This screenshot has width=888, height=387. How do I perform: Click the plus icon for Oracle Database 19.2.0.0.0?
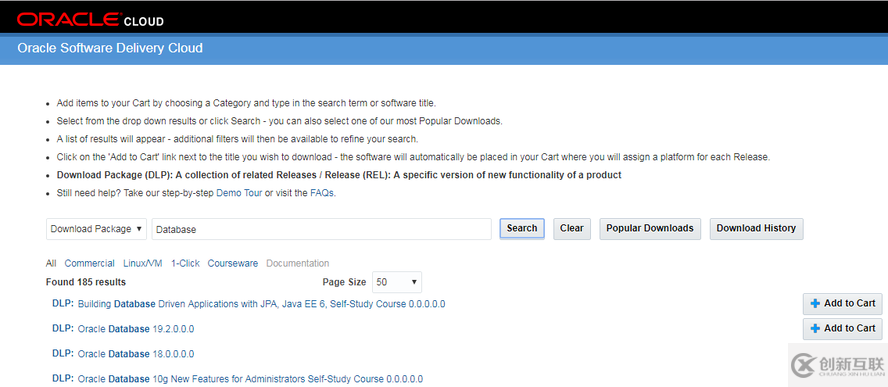point(815,329)
